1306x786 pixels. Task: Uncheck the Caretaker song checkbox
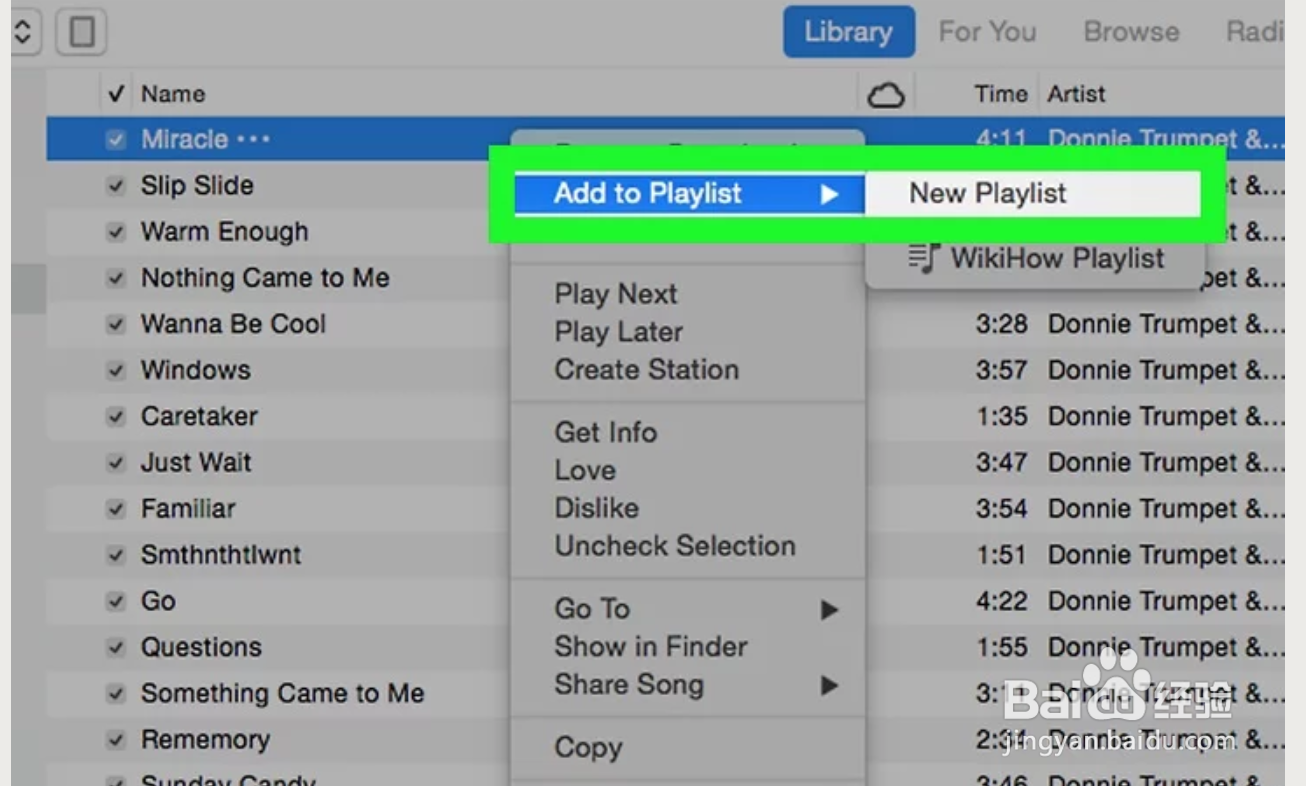tap(116, 416)
